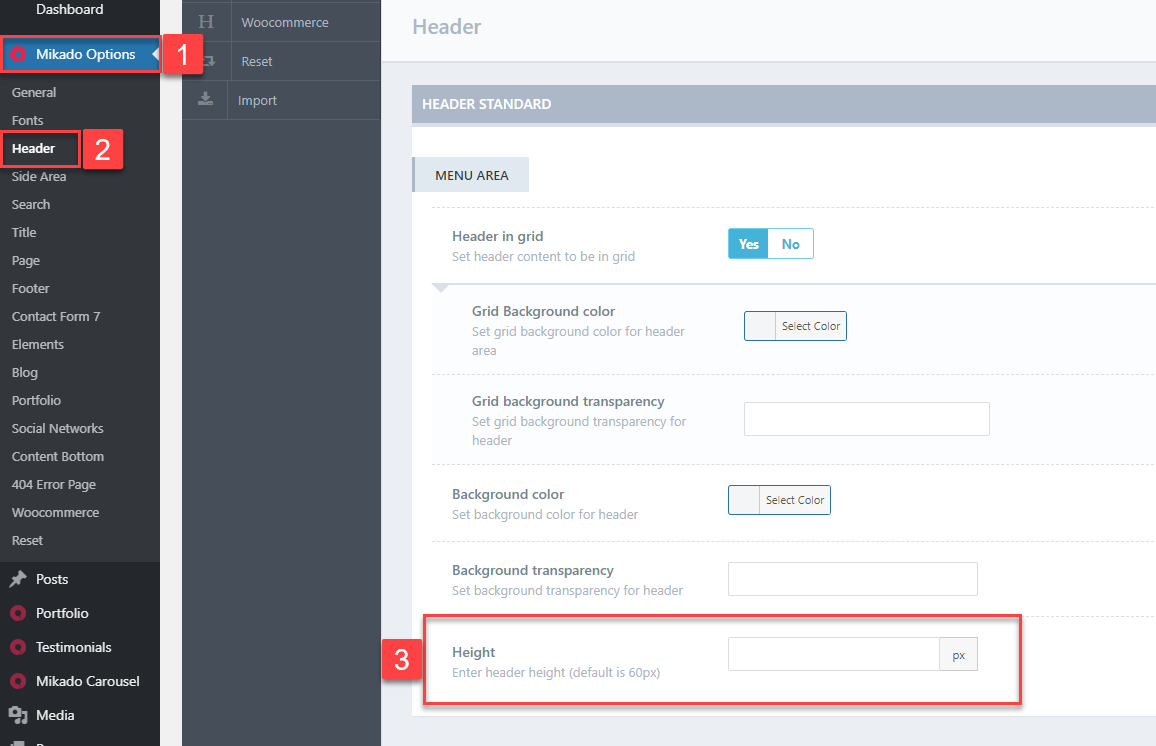Image resolution: width=1156 pixels, height=746 pixels.
Task: Go to Contact Form 7 settings
Action: (x=56, y=316)
